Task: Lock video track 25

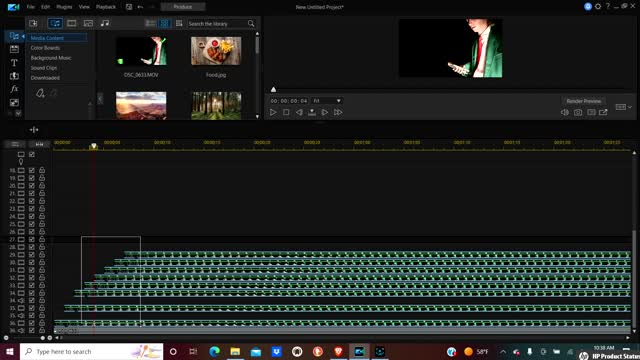Action: click(x=42, y=224)
